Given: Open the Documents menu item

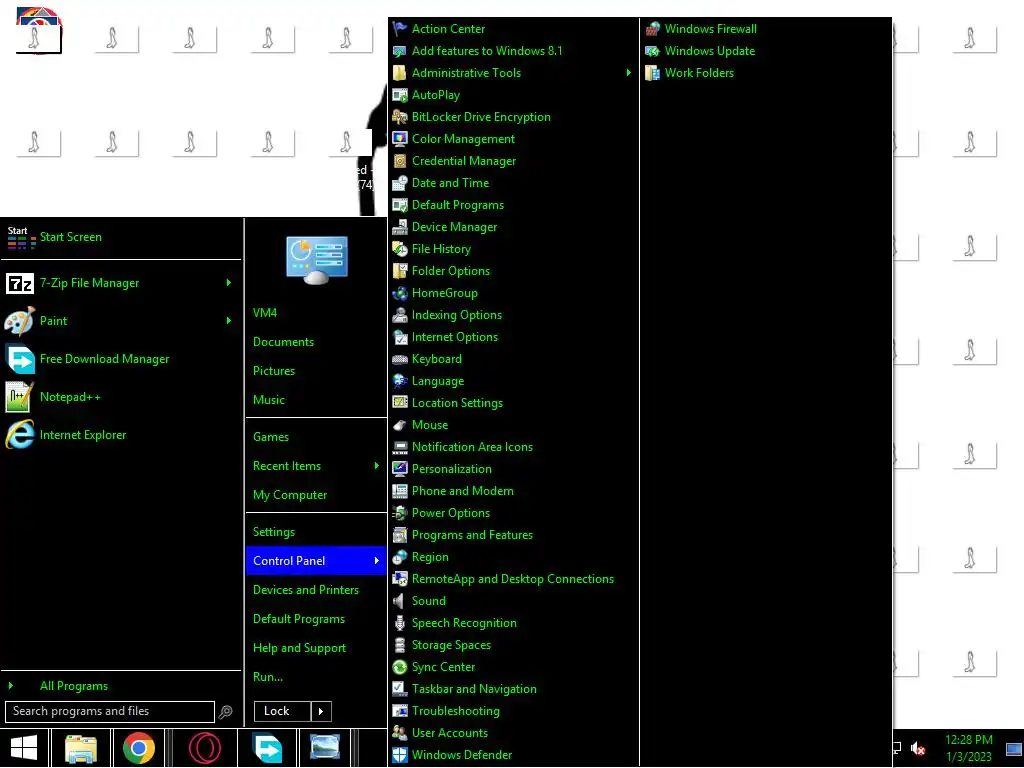Looking at the screenshot, I should pyautogui.click(x=283, y=342).
